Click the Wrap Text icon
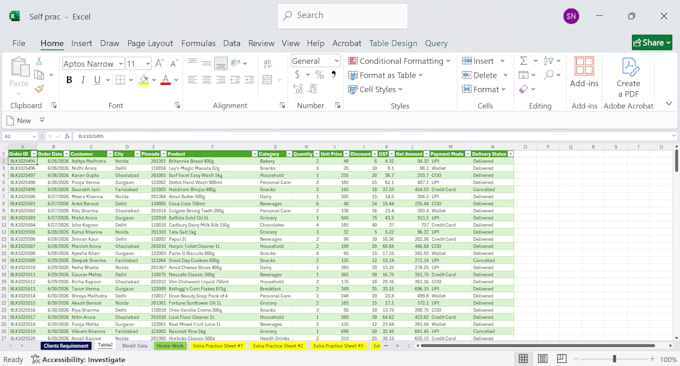This screenshot has width=680, height=366. pos(268,64)
